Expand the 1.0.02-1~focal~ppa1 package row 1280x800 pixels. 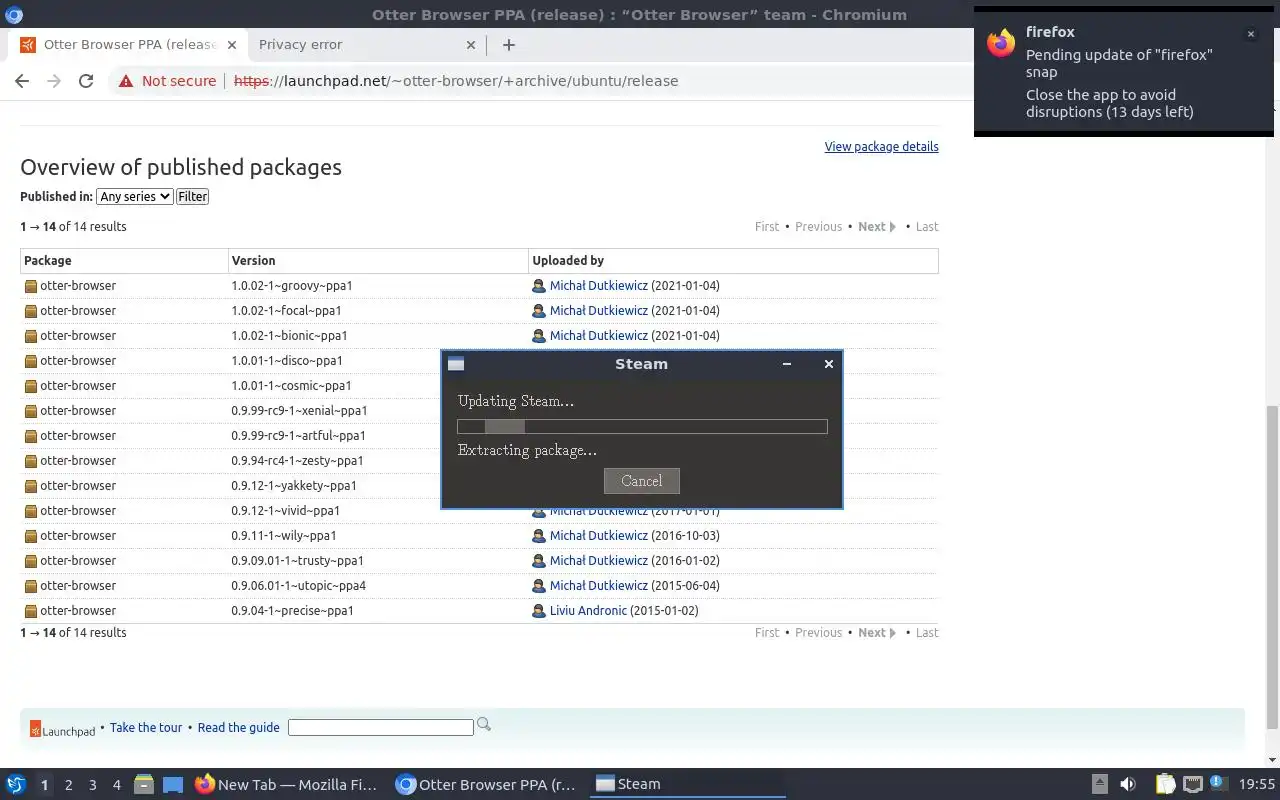(x=479, y=310)
